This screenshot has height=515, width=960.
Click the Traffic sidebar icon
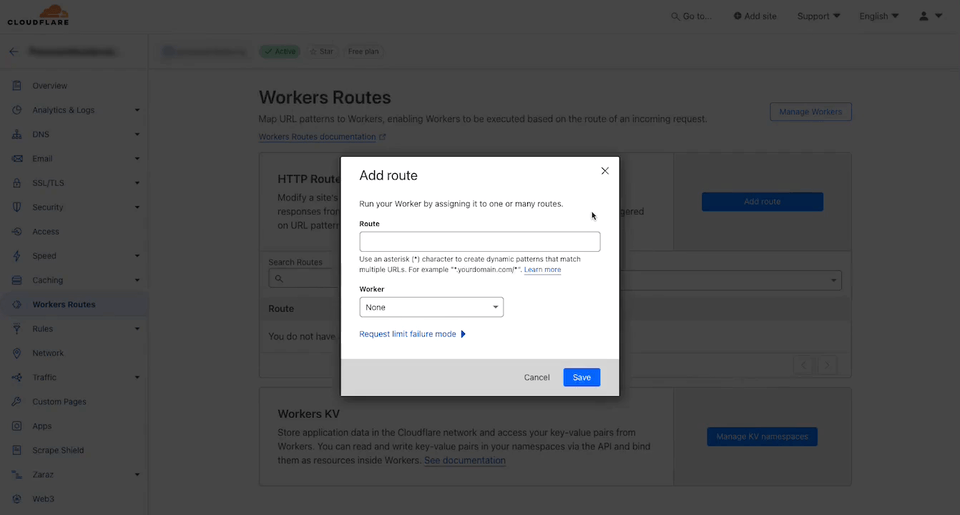[x=17, y=377]
